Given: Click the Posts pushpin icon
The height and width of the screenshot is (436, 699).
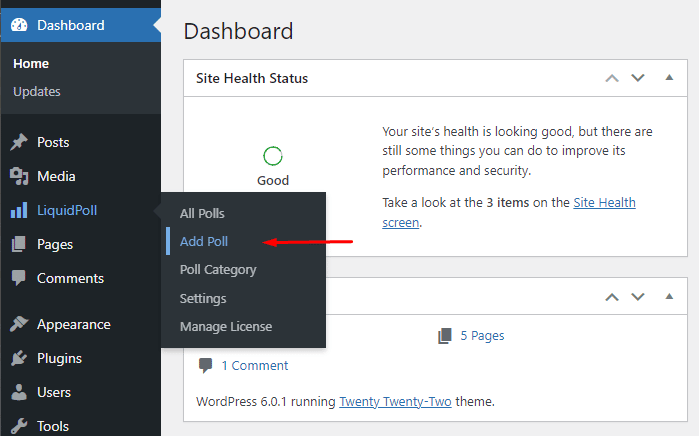Looking at the screenshot, I should pos(19,142).
